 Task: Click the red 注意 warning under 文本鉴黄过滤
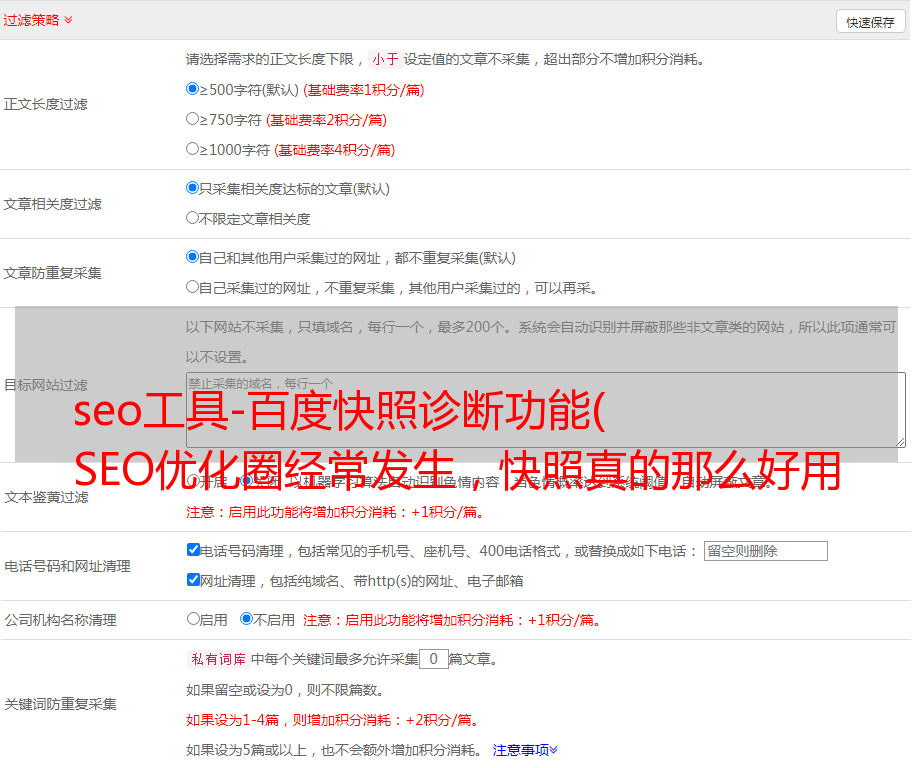coord(335,512)
